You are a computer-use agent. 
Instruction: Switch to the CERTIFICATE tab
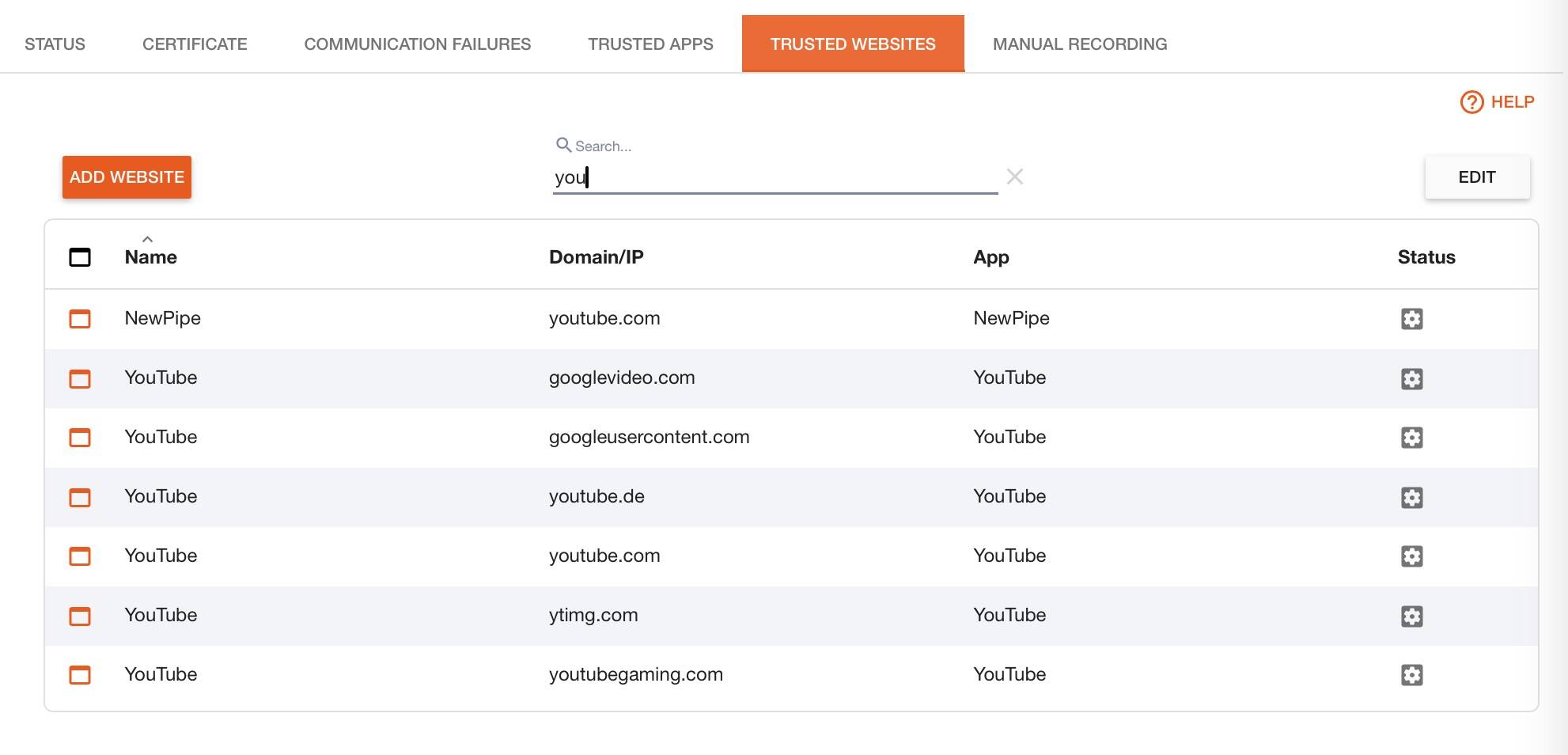[195, 44]
